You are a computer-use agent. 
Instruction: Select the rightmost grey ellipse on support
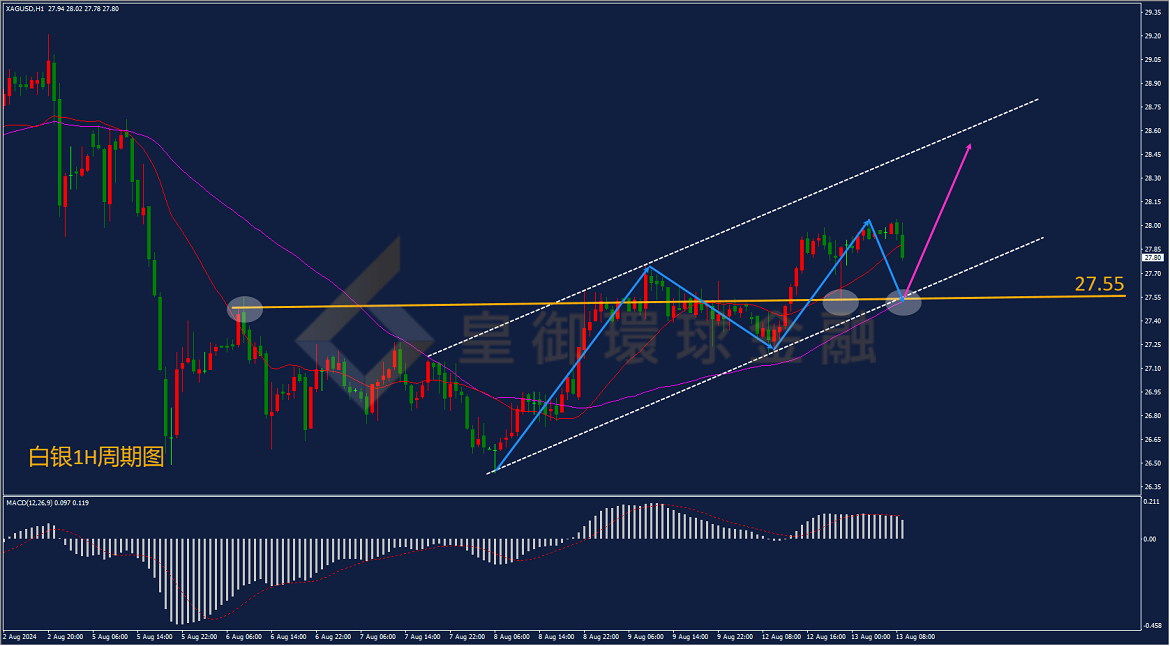coord(903,302)
